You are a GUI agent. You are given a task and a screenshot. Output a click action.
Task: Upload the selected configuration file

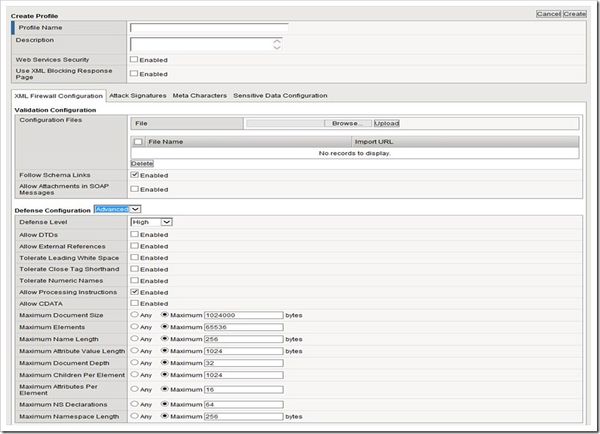pos(386,123)
